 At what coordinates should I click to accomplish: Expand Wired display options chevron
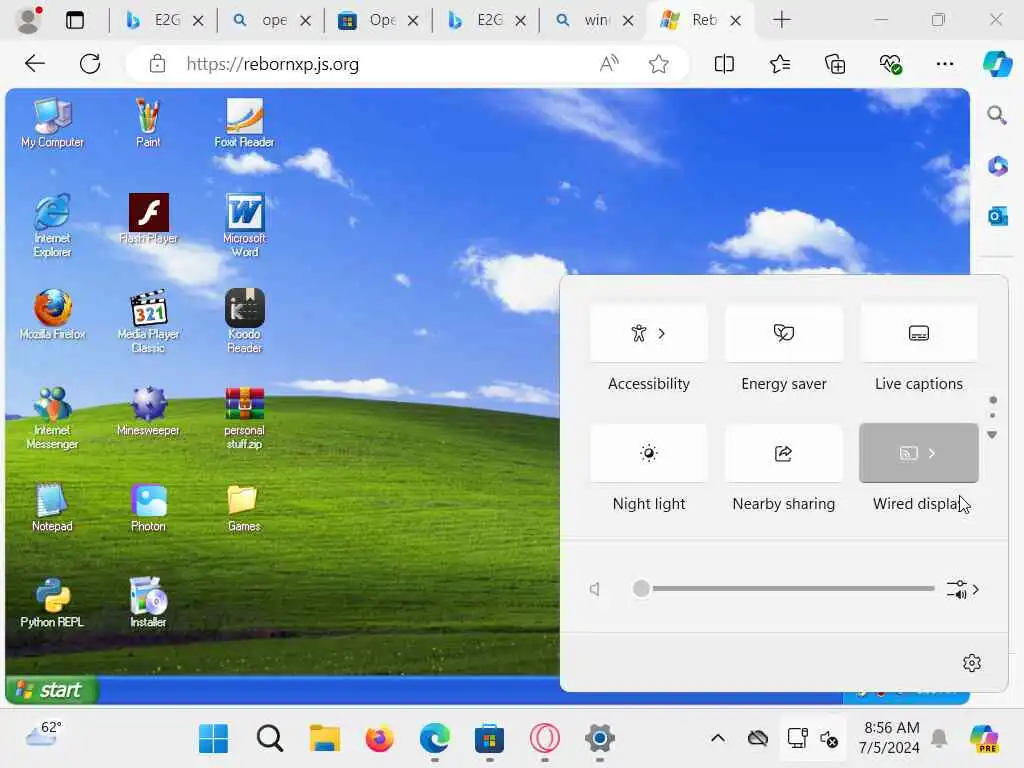tap(932, 453)
